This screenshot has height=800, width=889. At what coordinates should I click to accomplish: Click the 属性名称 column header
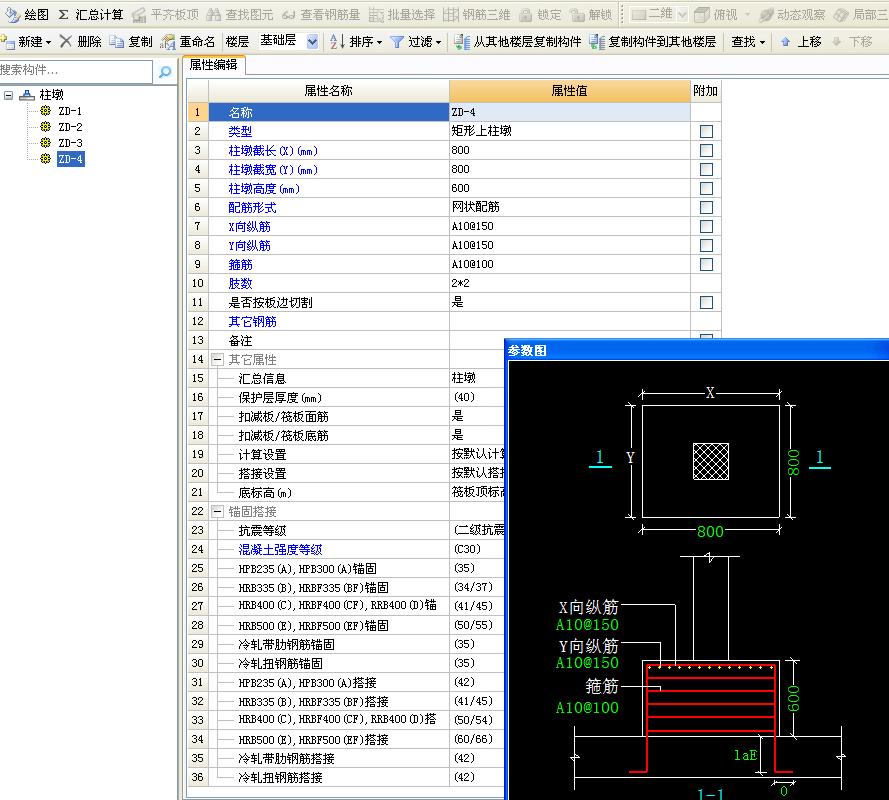point(328,91)
